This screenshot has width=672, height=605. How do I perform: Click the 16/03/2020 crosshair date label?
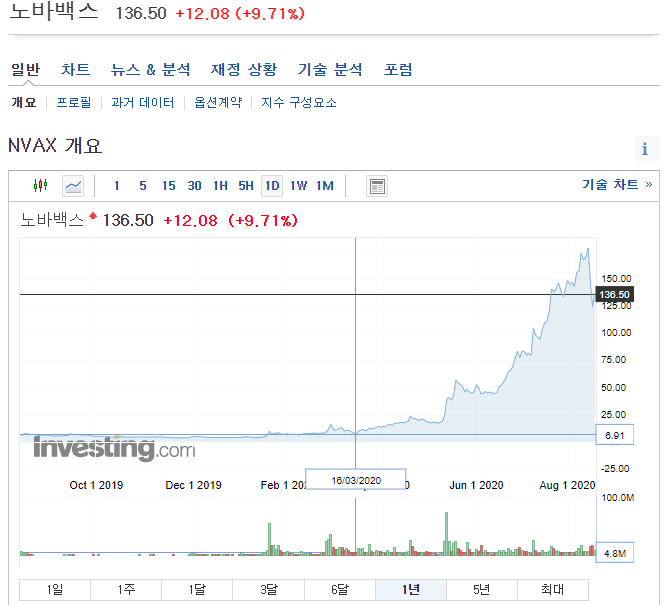click(356, 479)
